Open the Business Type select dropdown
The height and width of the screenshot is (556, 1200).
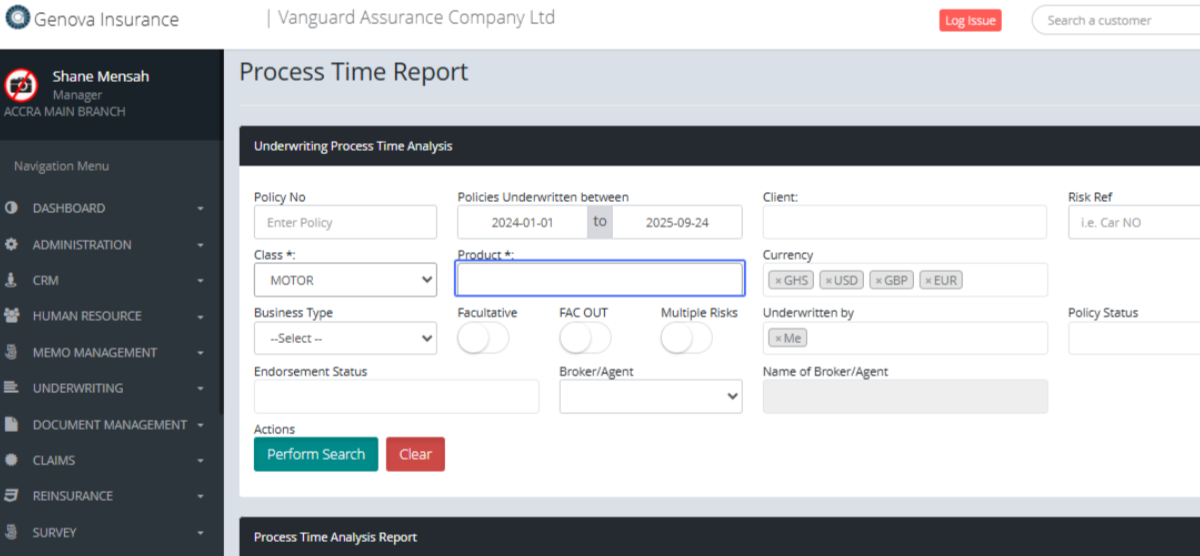(345, 339)
